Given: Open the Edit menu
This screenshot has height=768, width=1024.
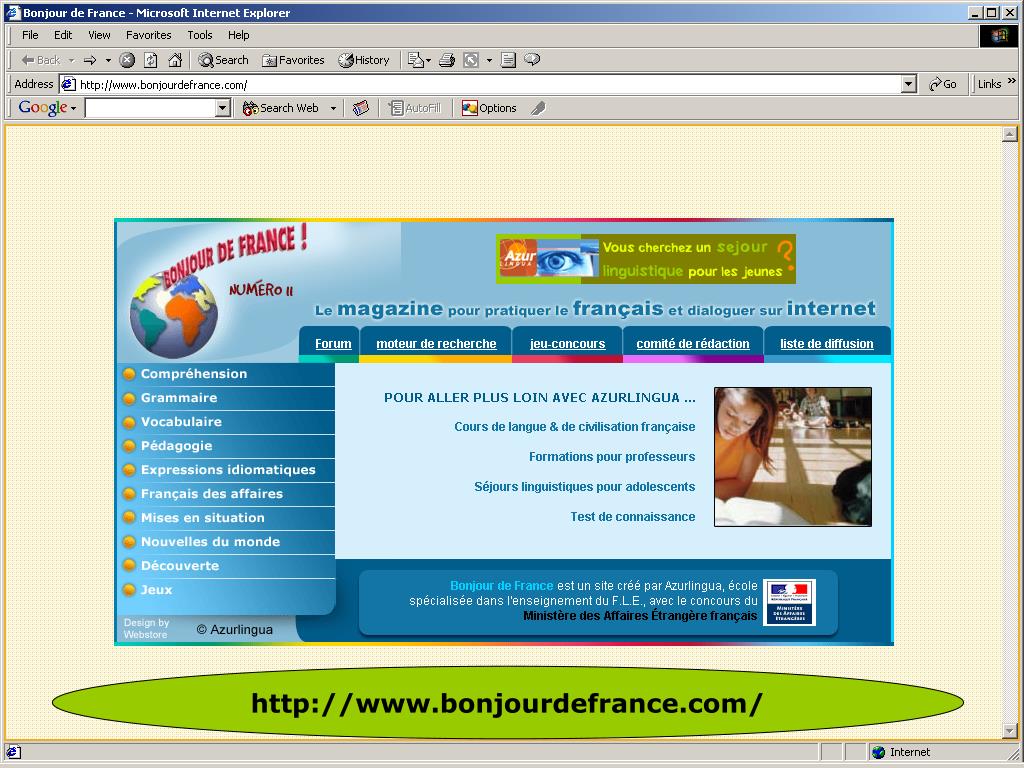Looking at the screenshot, I should (63, 35).
